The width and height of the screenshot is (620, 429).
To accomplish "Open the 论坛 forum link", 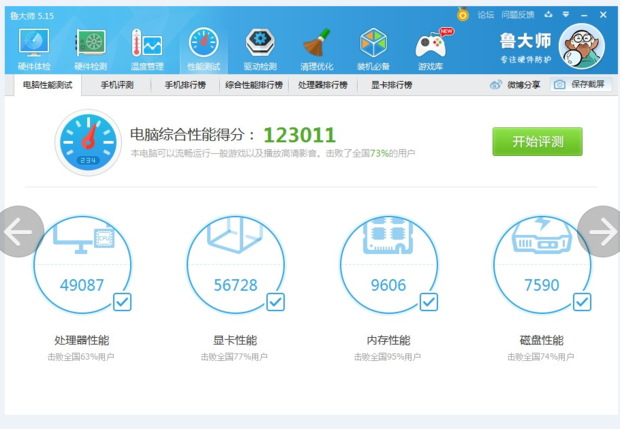I will [x=486, y=15].
